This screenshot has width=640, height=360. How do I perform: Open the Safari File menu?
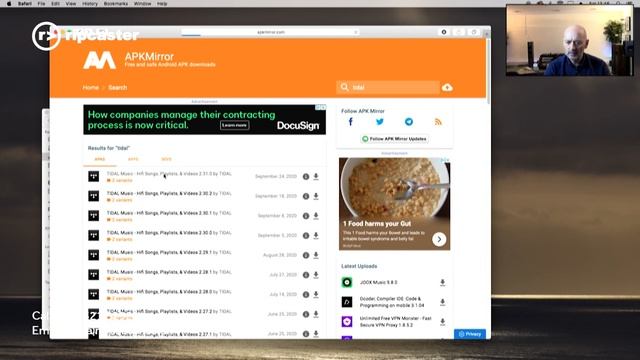coord(41,4)
